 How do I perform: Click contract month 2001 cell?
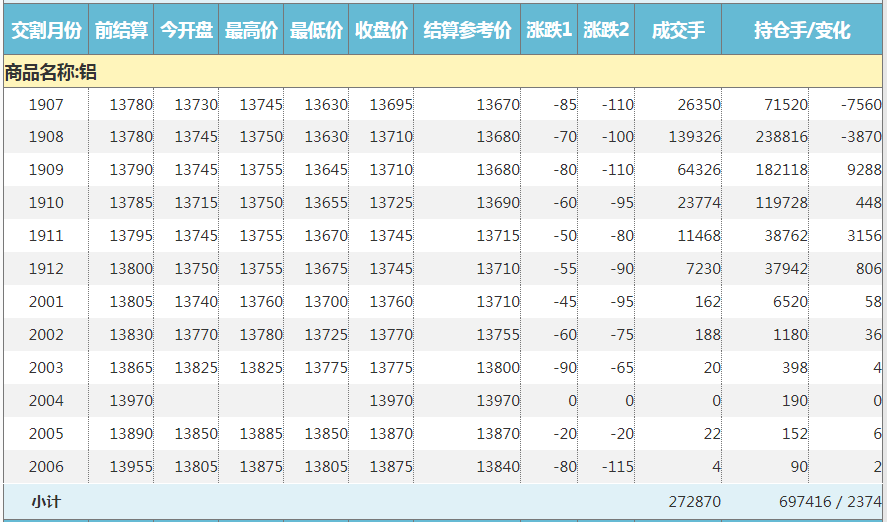tap(45, 302)
